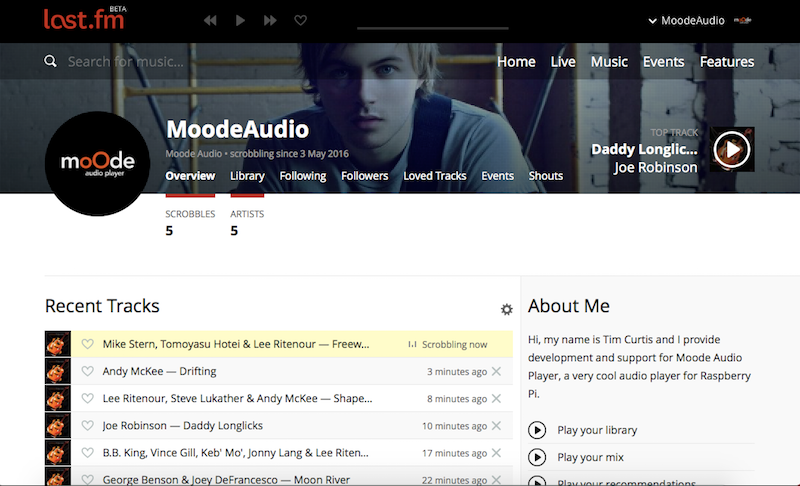This screenshot has height=486, width=800.
Task: Click the album art of Joe Robinson track
Action: click(58, 425)
